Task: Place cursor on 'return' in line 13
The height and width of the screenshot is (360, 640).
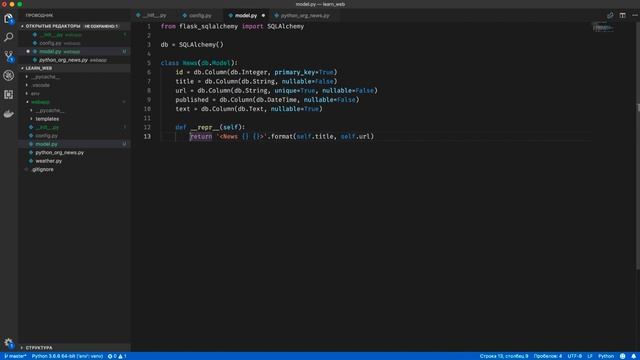Action: 201,136
